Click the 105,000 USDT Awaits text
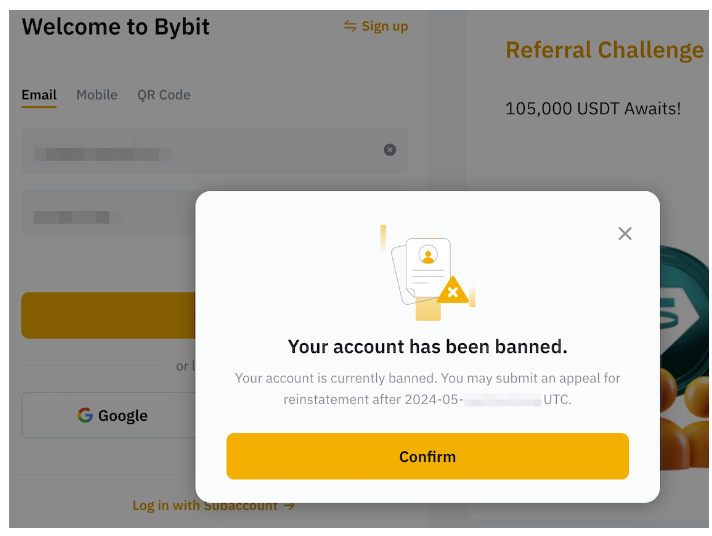 592,108
